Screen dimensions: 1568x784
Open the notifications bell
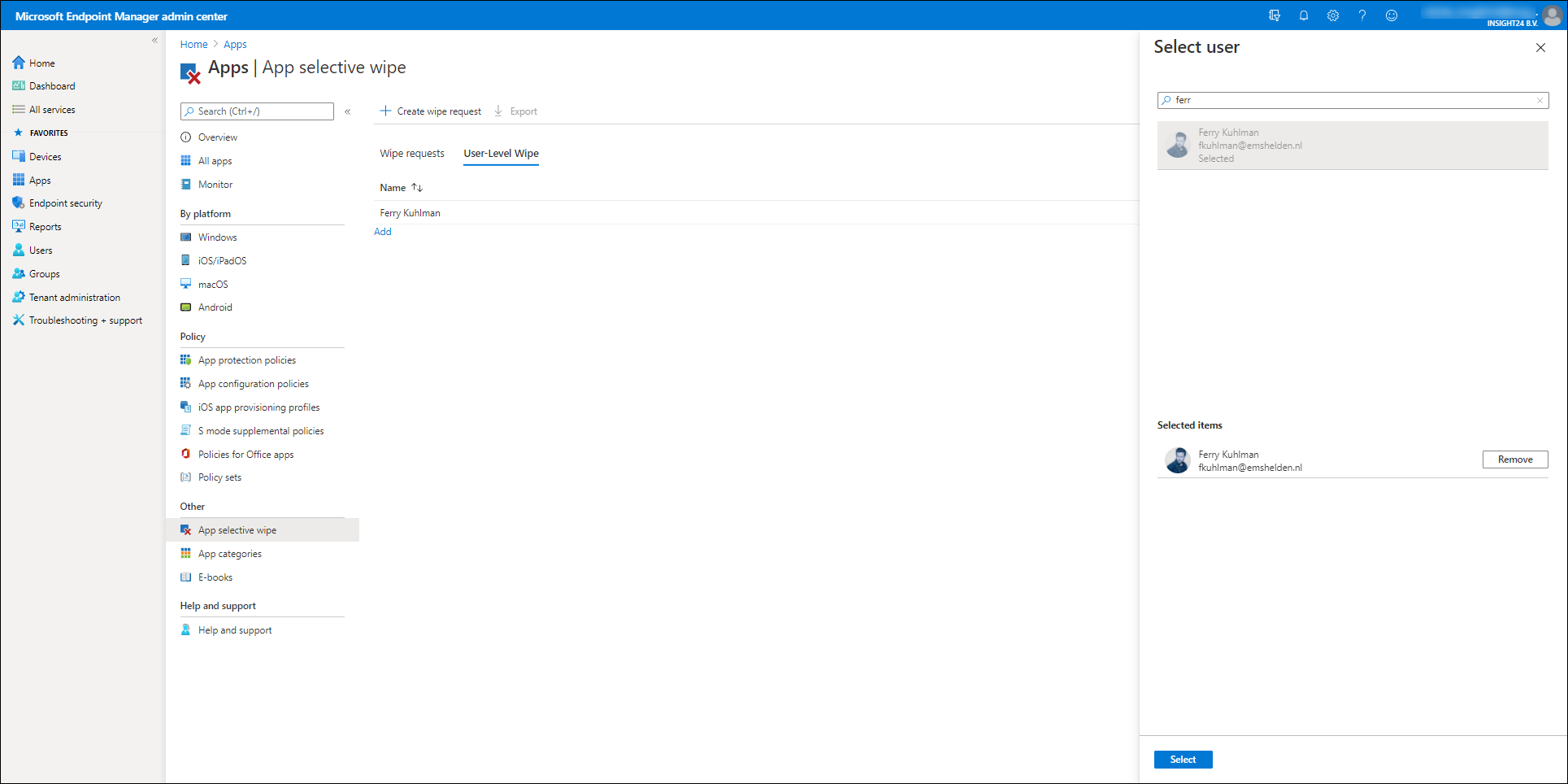[x=1304, y=15]
